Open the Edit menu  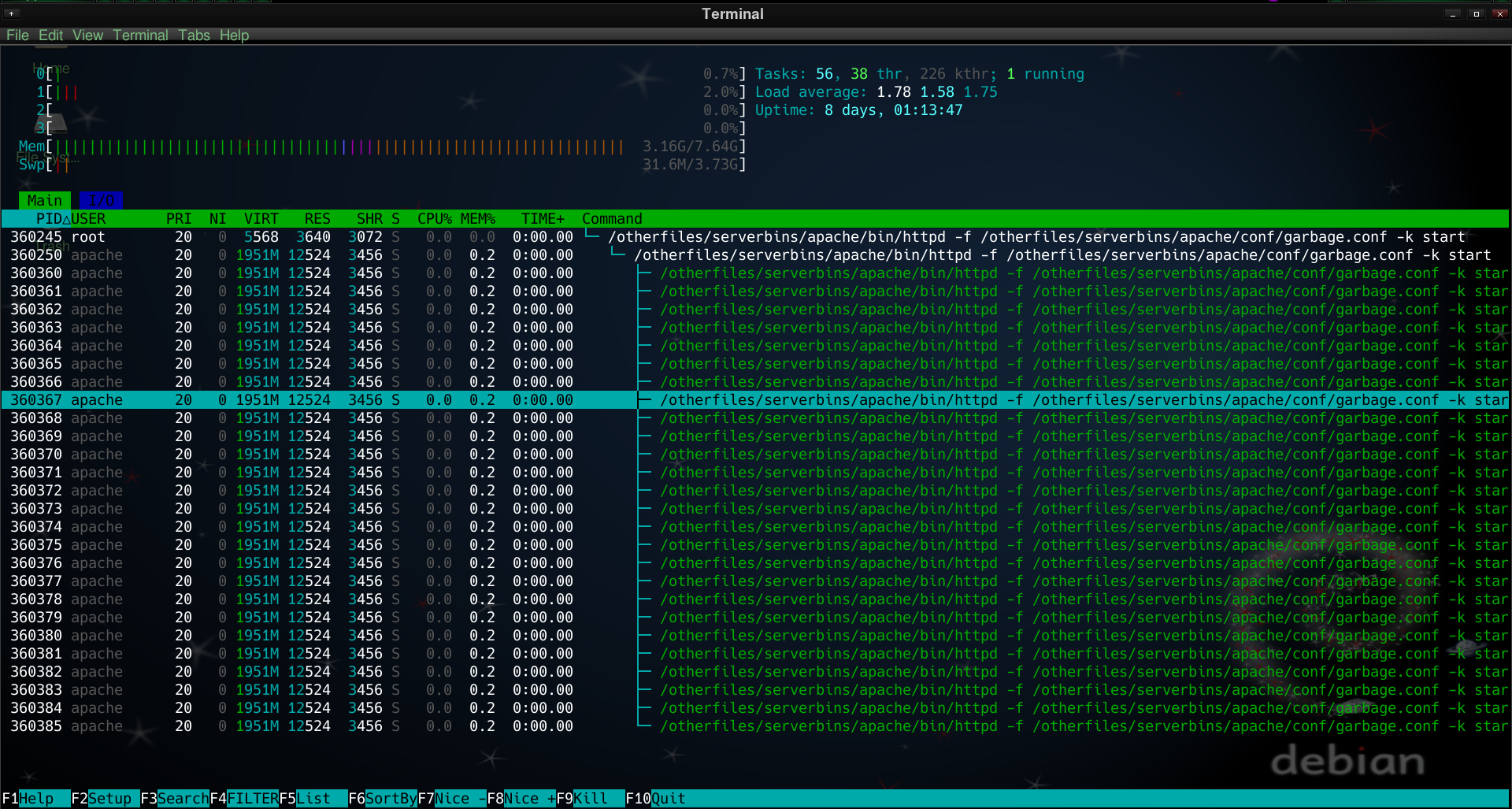click(x=50, y=35)
